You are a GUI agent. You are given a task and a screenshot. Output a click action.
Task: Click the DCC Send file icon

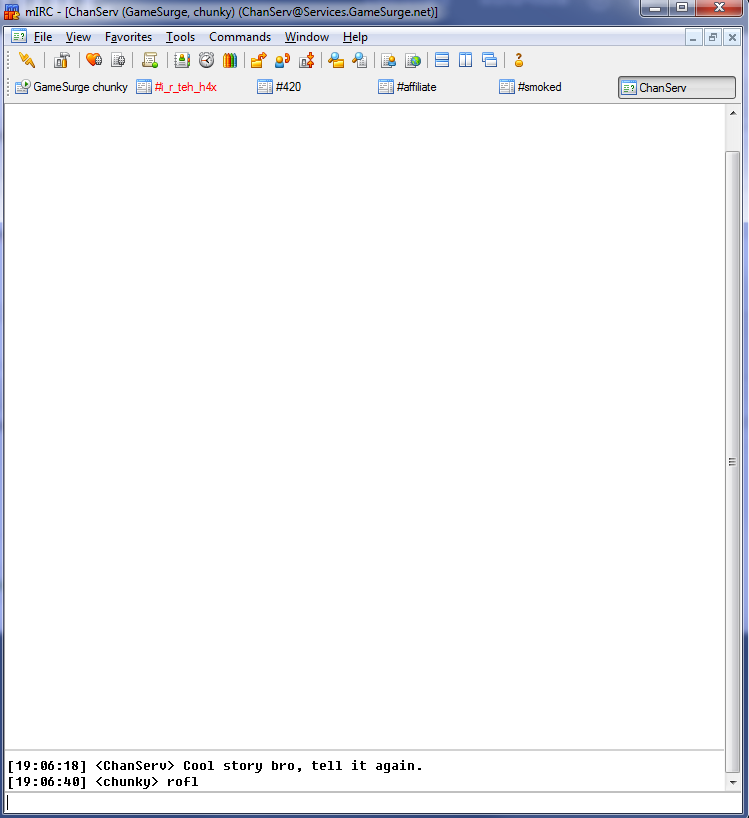[258, 60]
